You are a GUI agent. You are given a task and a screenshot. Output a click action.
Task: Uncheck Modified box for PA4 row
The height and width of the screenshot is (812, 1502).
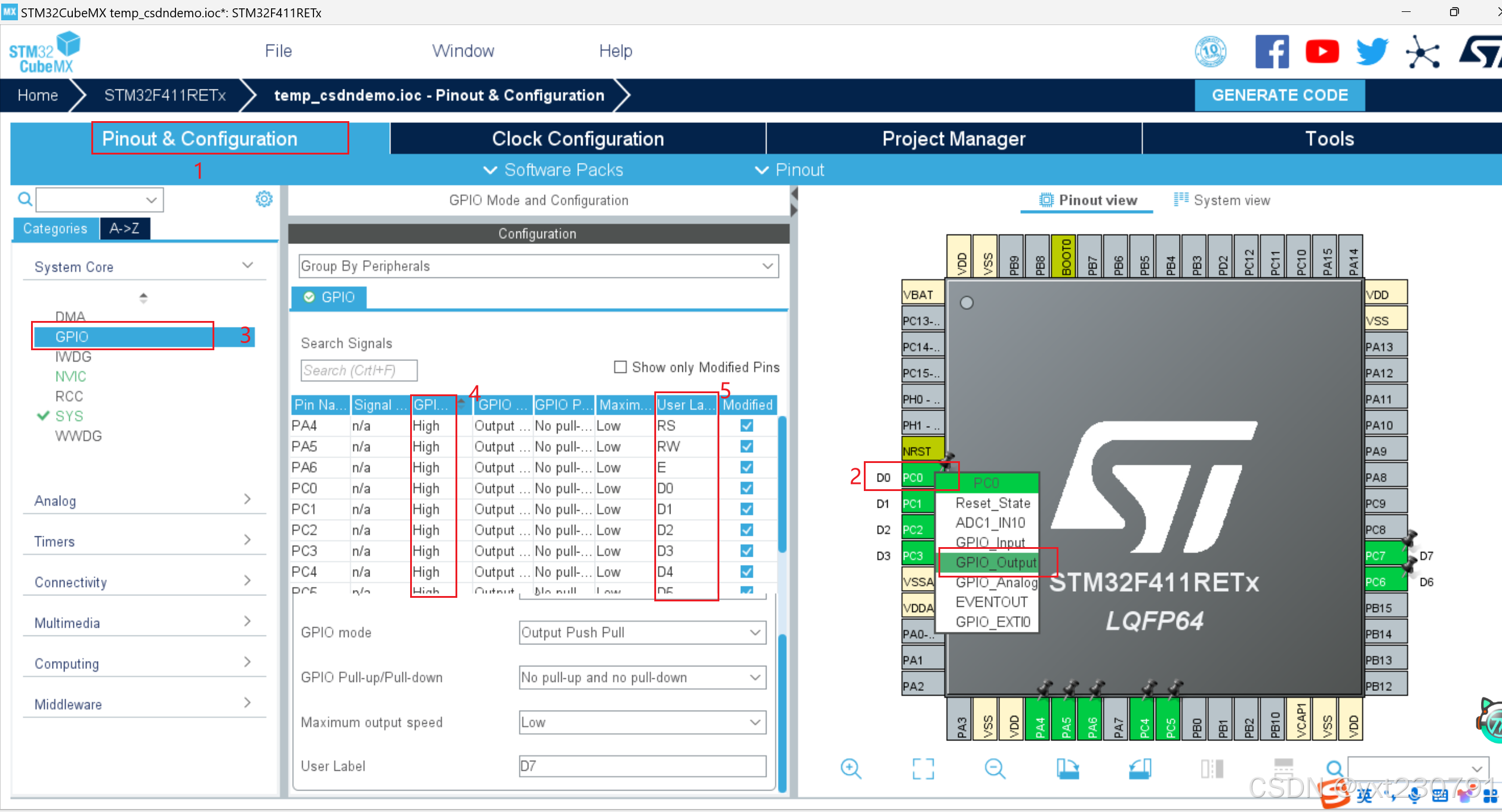(x=746, y=425)
